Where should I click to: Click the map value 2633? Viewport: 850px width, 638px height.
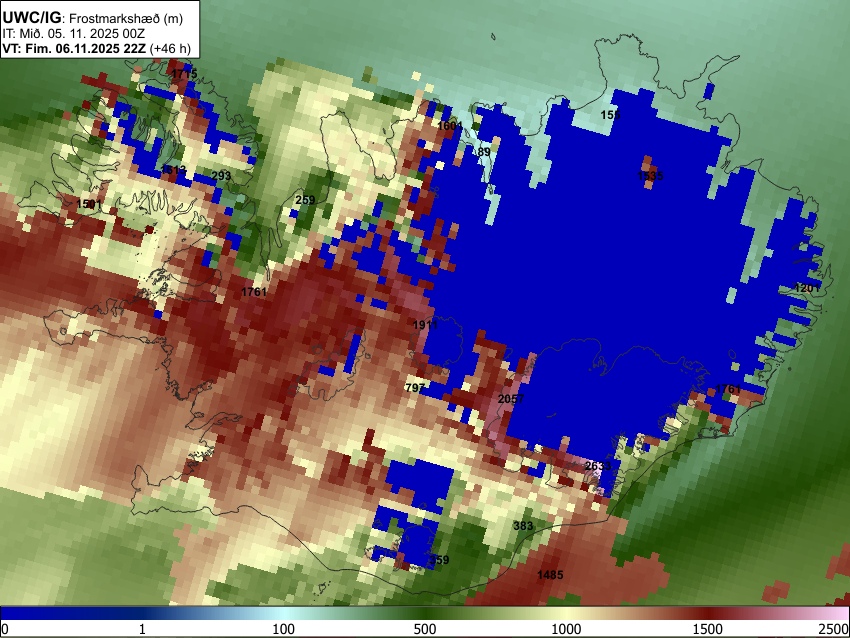(598, 466)
